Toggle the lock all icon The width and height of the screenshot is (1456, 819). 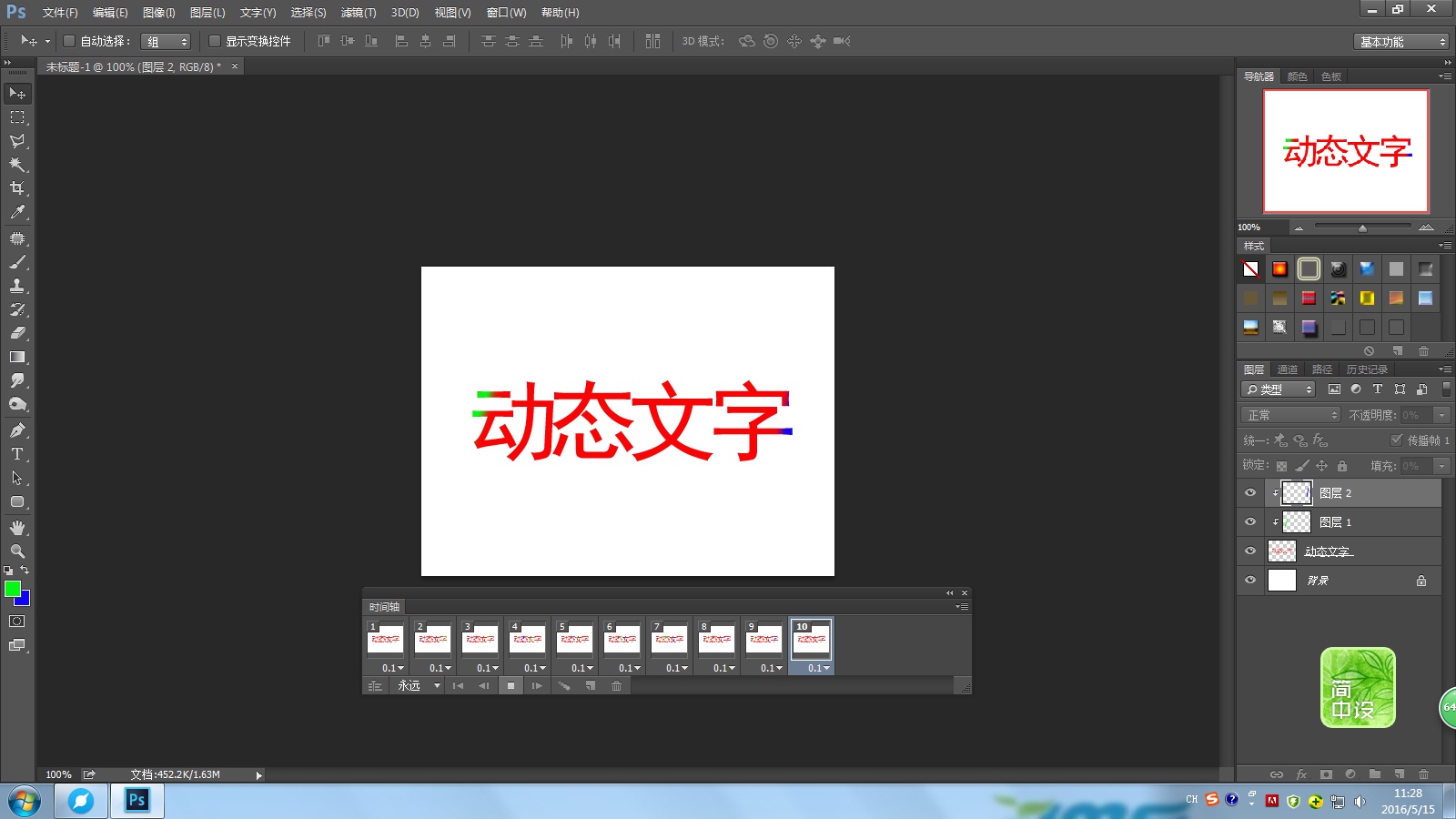[x=1341, y=466]
